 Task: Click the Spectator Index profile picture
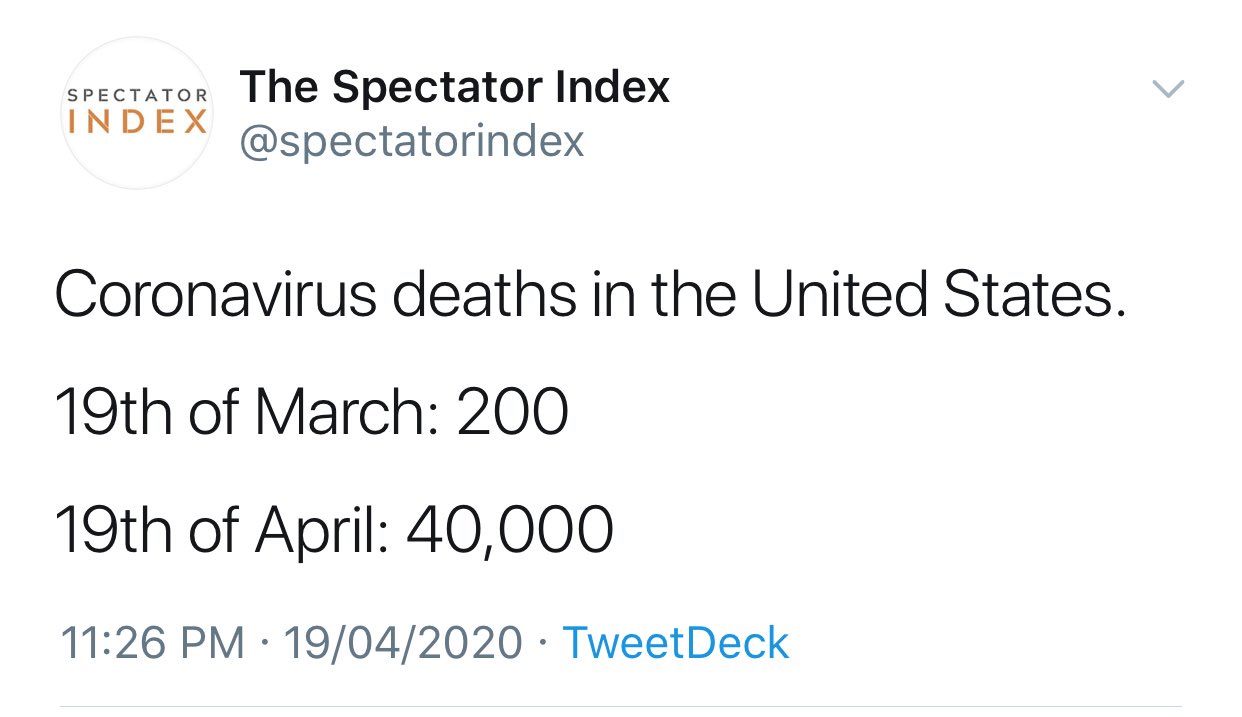136,112
